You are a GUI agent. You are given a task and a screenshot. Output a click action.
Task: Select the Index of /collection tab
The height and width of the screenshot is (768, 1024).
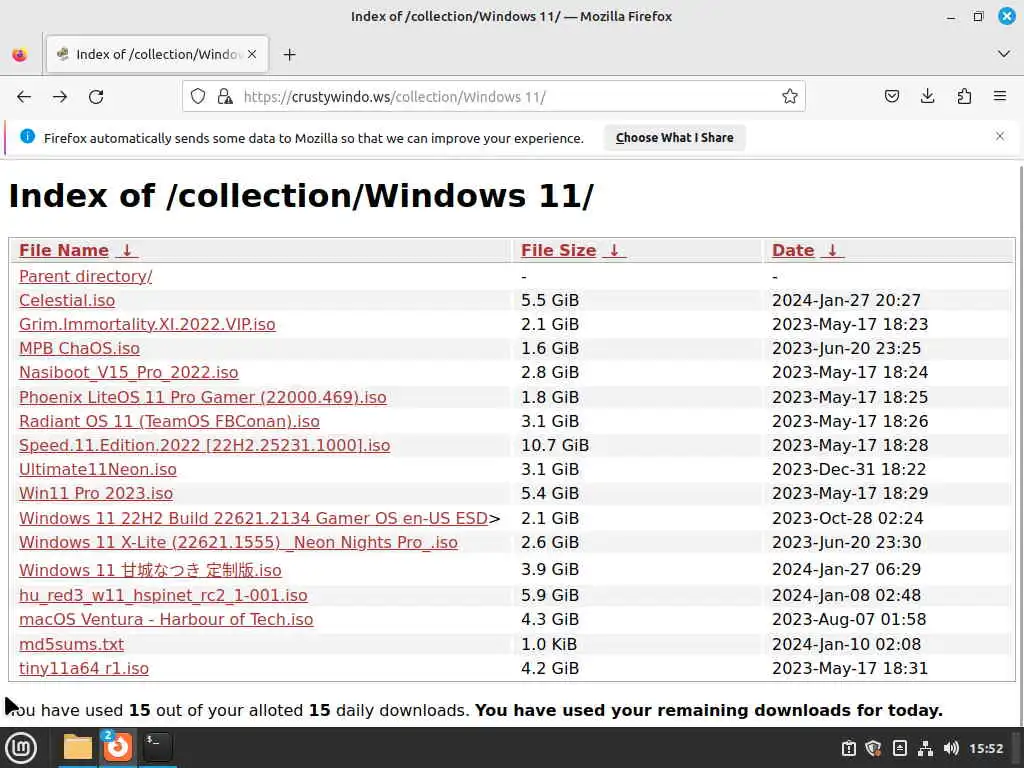(157, 54)
